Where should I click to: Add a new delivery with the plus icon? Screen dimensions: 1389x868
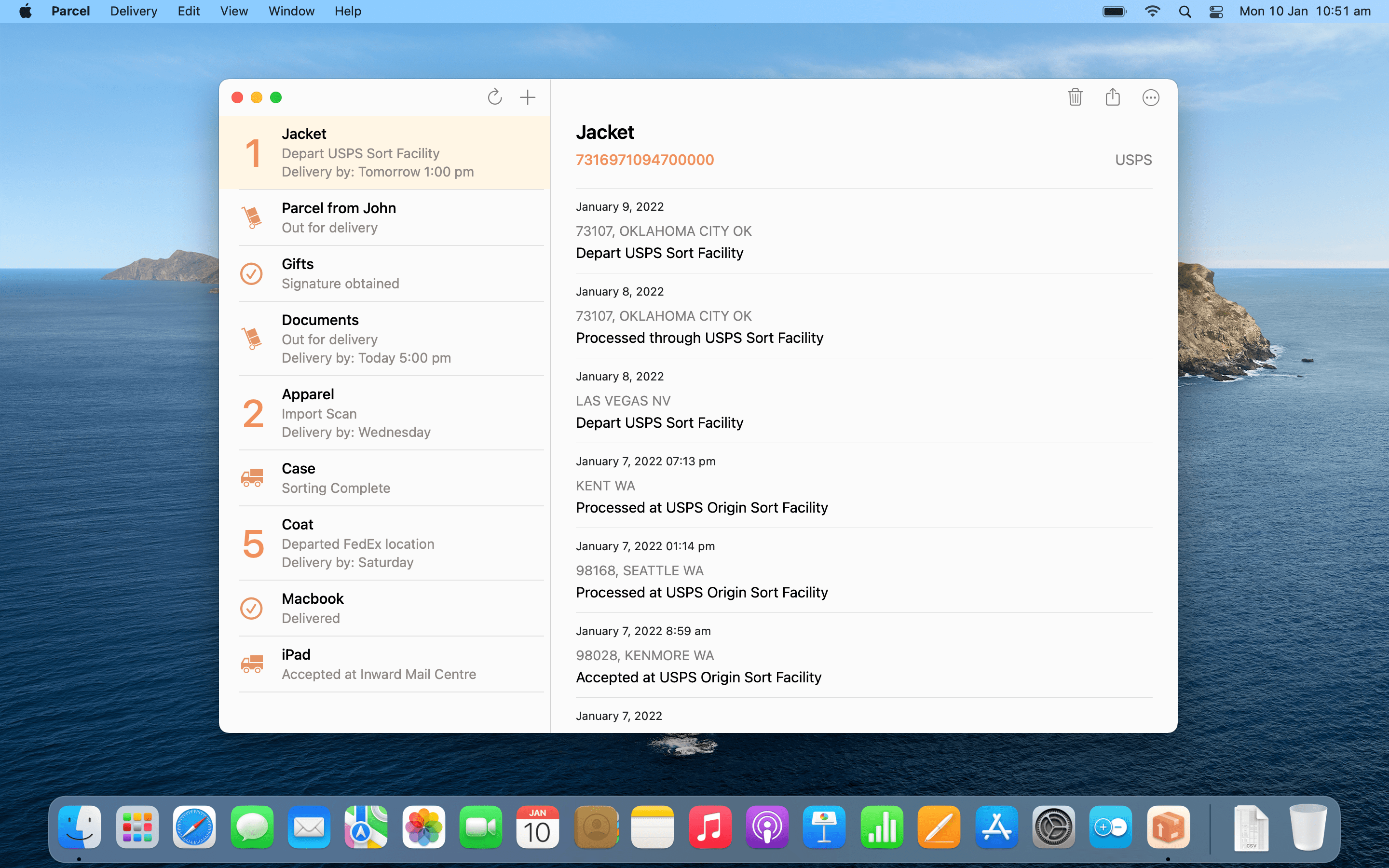[x=528, y=97]
